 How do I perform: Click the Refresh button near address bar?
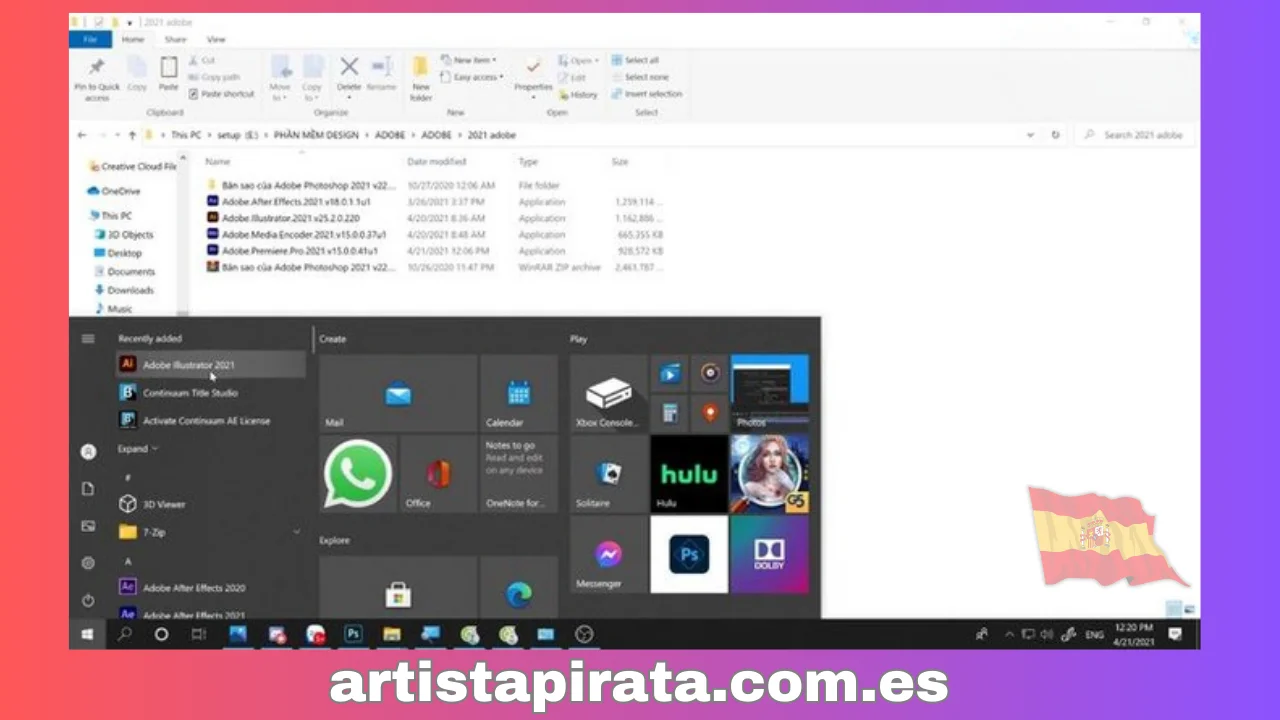click(x=1055, y=135)
